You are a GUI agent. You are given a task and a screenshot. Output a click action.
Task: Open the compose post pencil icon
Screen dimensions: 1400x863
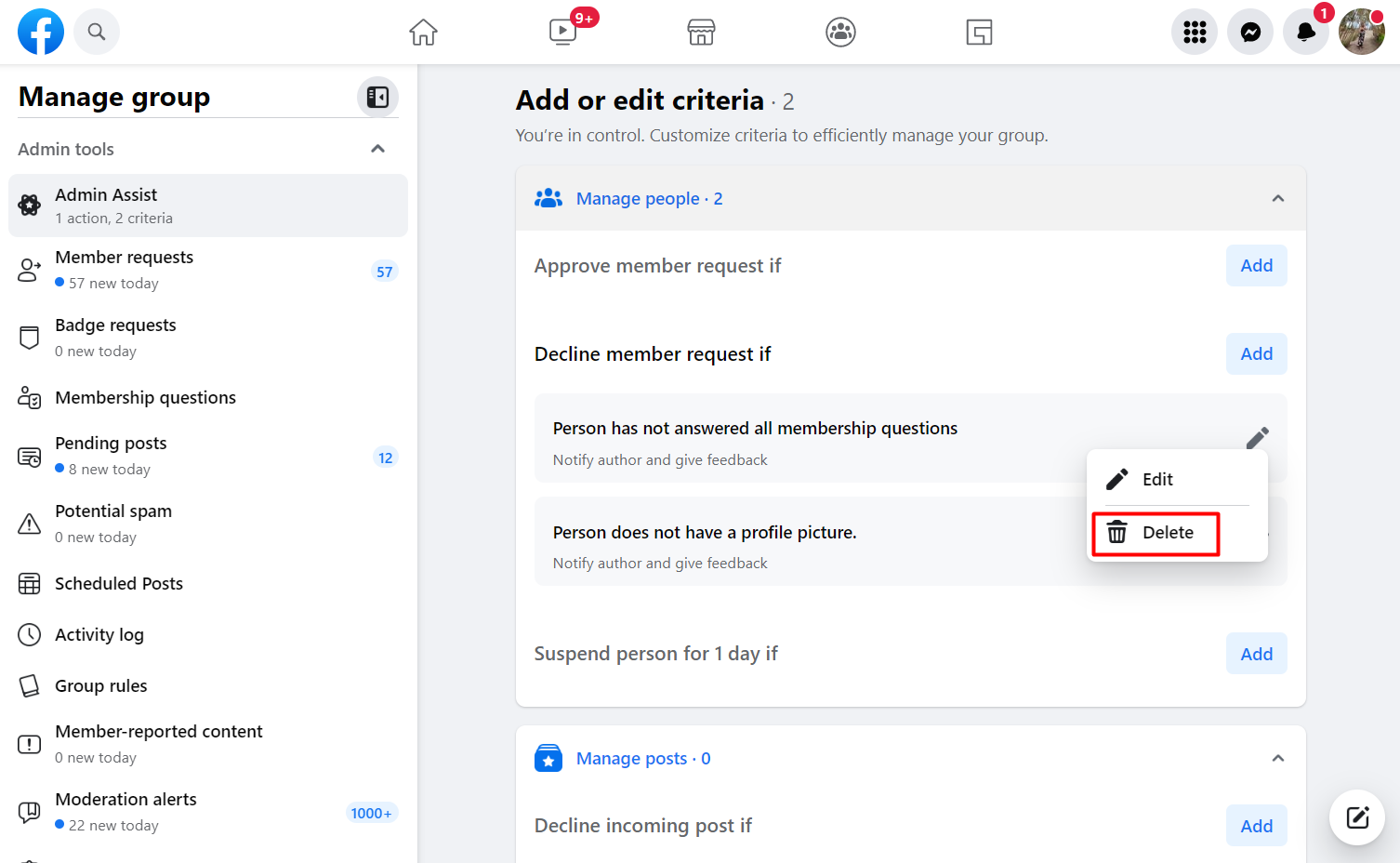click(1356, 818)
